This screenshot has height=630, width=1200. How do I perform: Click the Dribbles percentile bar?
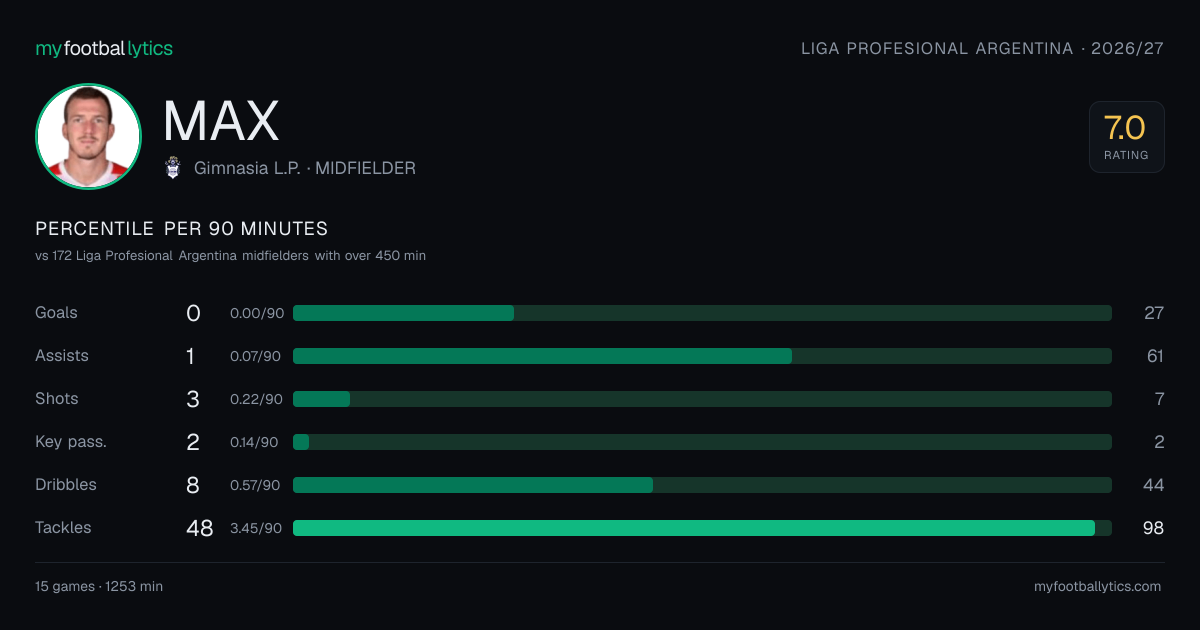pyautogui.click(x=702, y=485)
